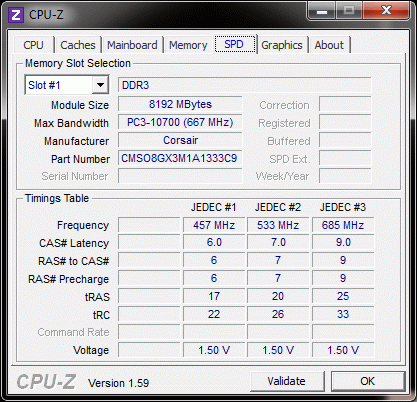
Task: Click the tRAS value 17
Action: click(x=214, y=296)
